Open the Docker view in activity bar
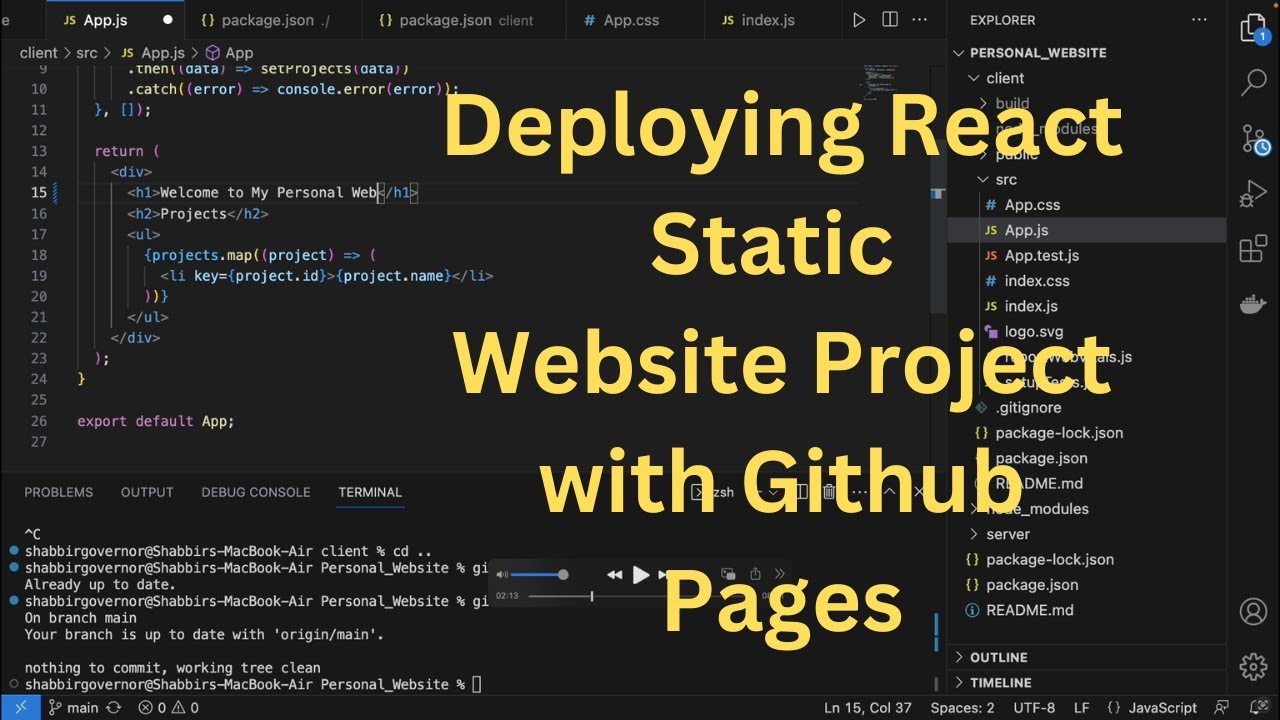 (1253, 305)
